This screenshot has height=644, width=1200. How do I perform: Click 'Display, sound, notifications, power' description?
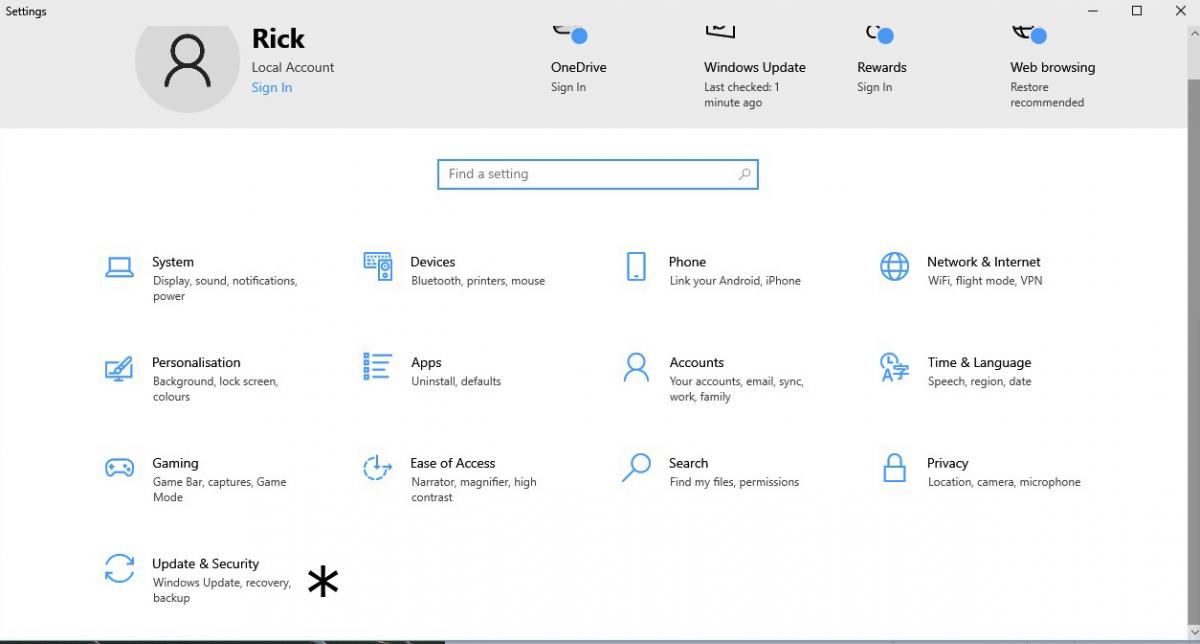tap(225, 289)
